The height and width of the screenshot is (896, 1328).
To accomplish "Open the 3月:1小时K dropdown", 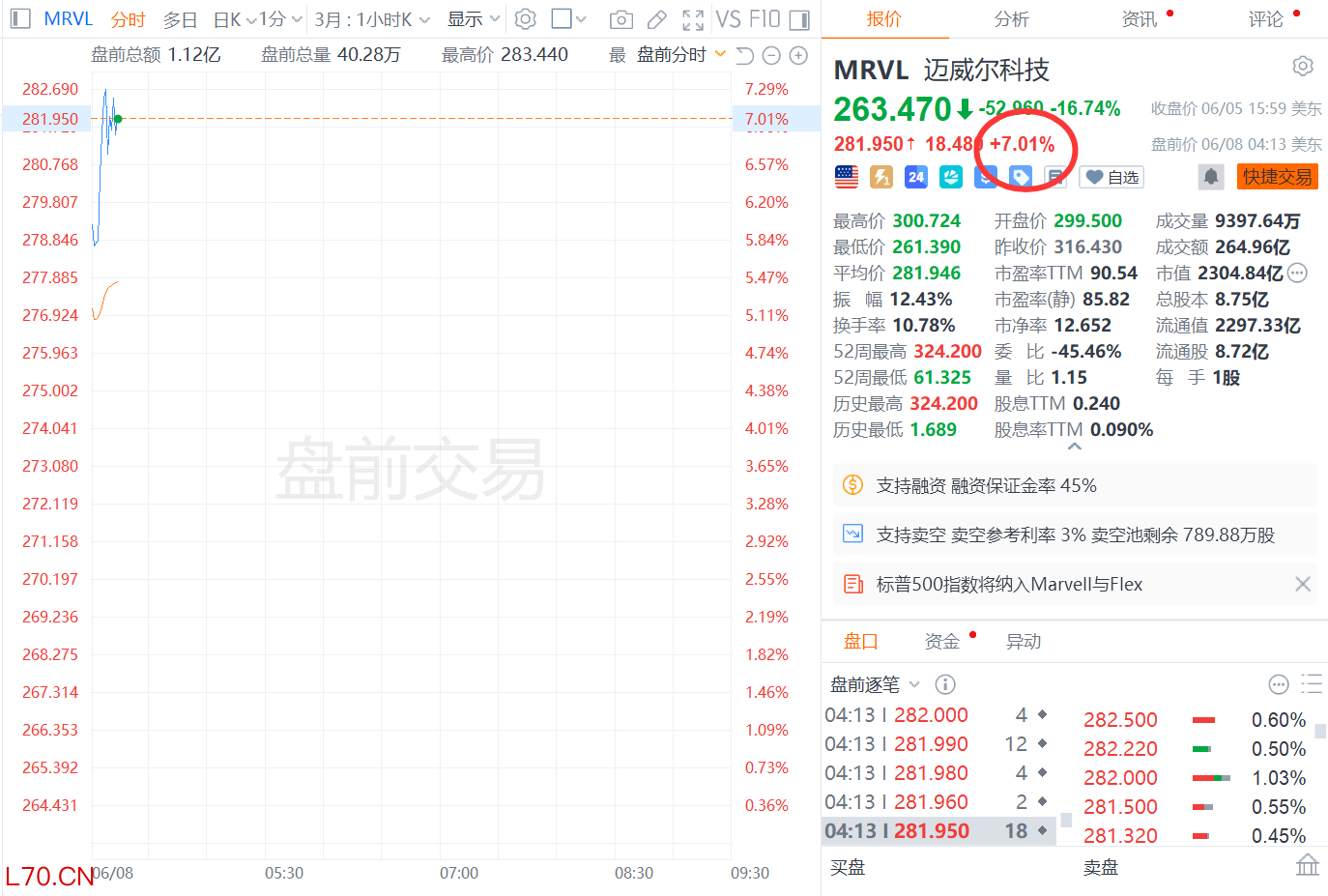I will tap(372, 19).
